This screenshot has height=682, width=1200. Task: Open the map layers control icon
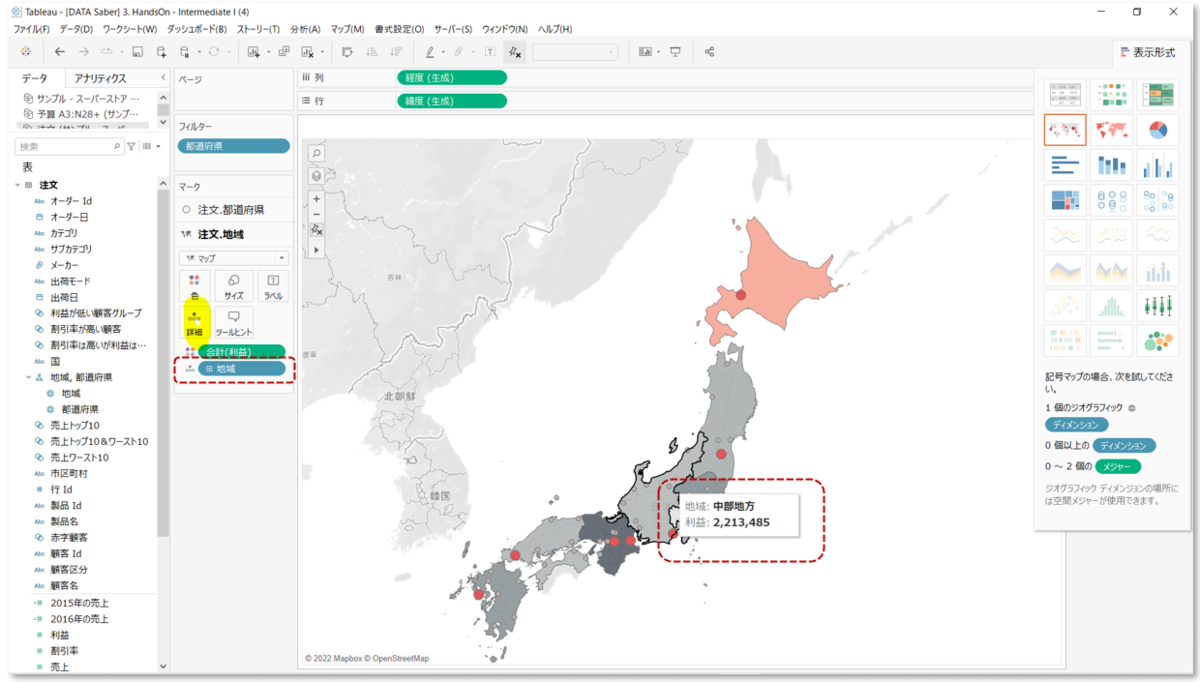point(316,176)
